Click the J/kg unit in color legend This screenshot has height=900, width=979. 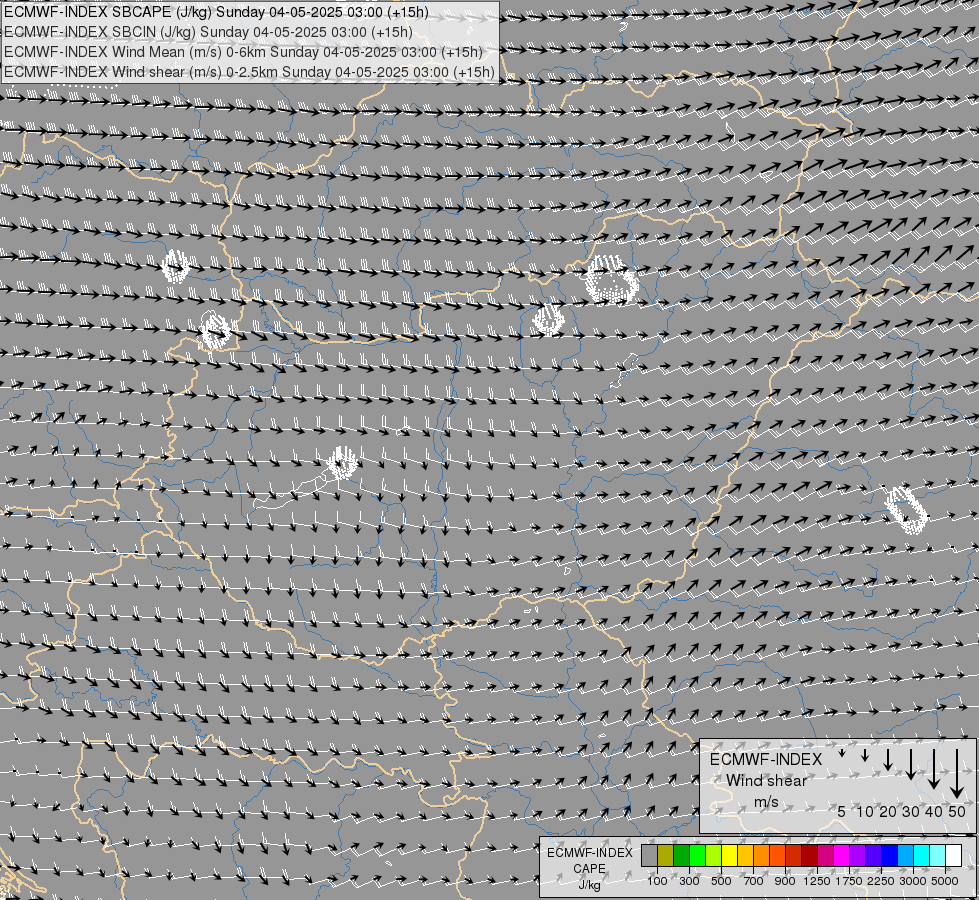point(589,885)
